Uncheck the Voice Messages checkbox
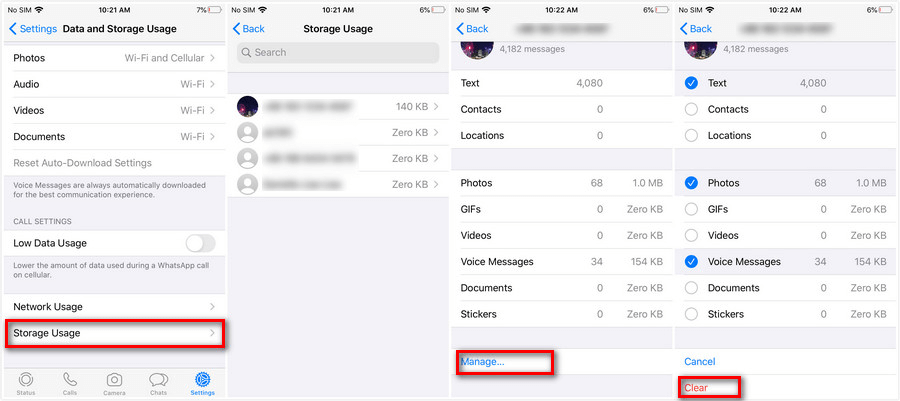Image resolution: width=900 pixels, height=401 pixels. point(692,262)
